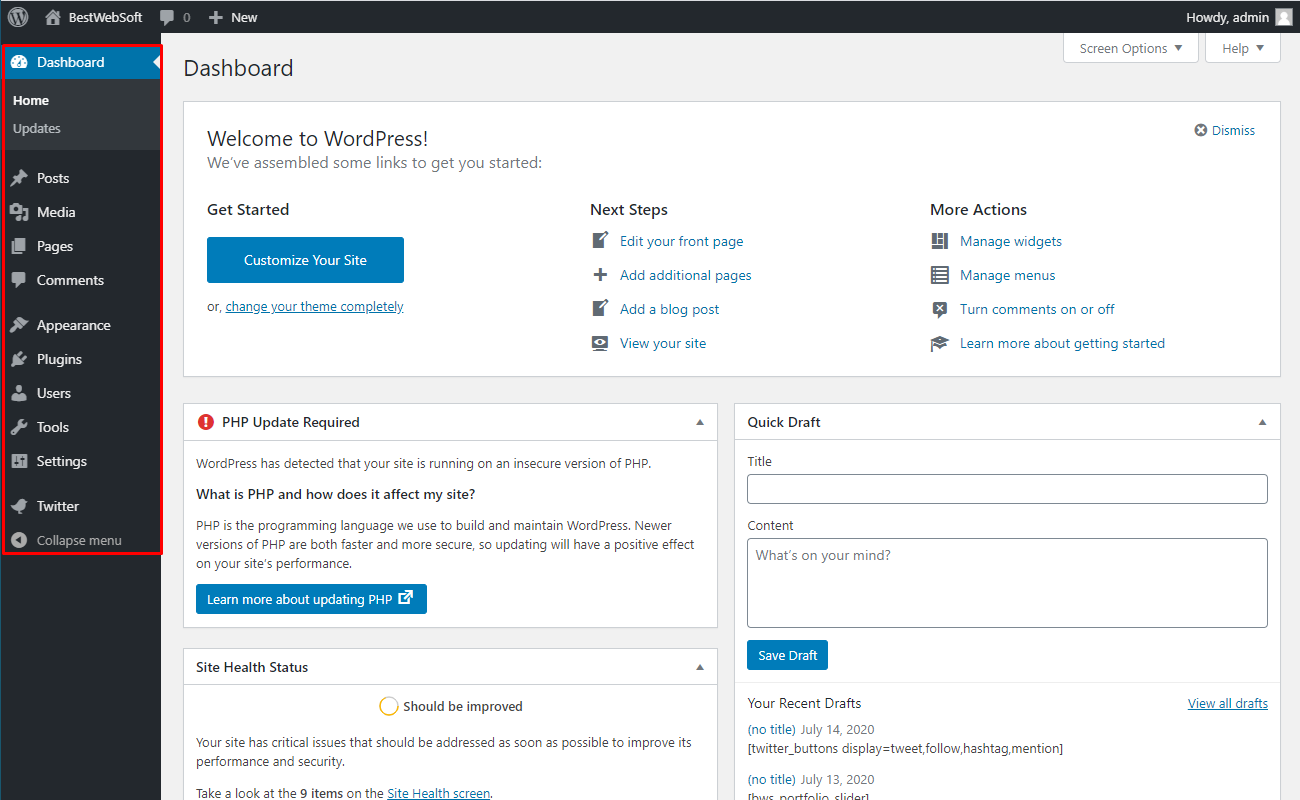Click the plus icon beside New
The width and height of the screenshot is (1300, 800).
coord(215,17)
